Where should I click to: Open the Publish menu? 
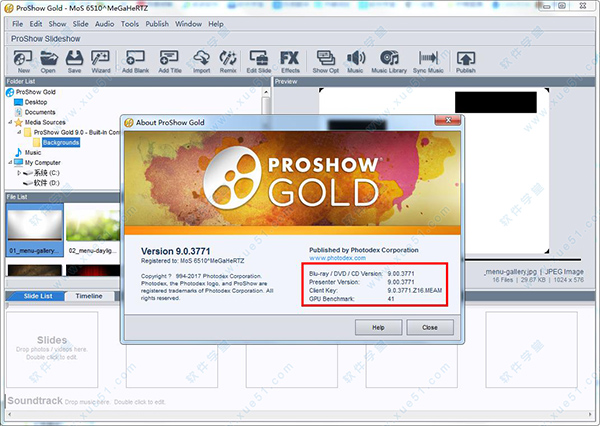tap(157, 24)
